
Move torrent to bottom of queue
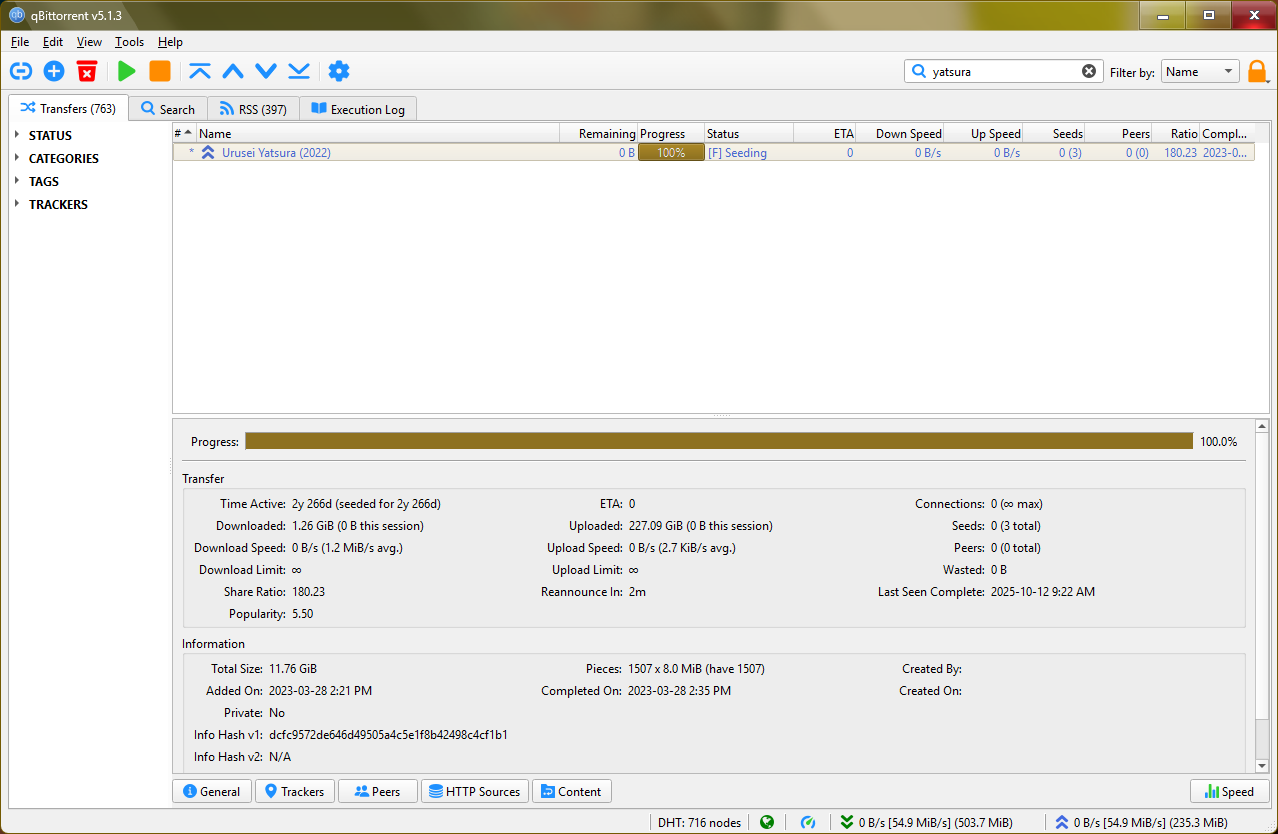[299, 71]
